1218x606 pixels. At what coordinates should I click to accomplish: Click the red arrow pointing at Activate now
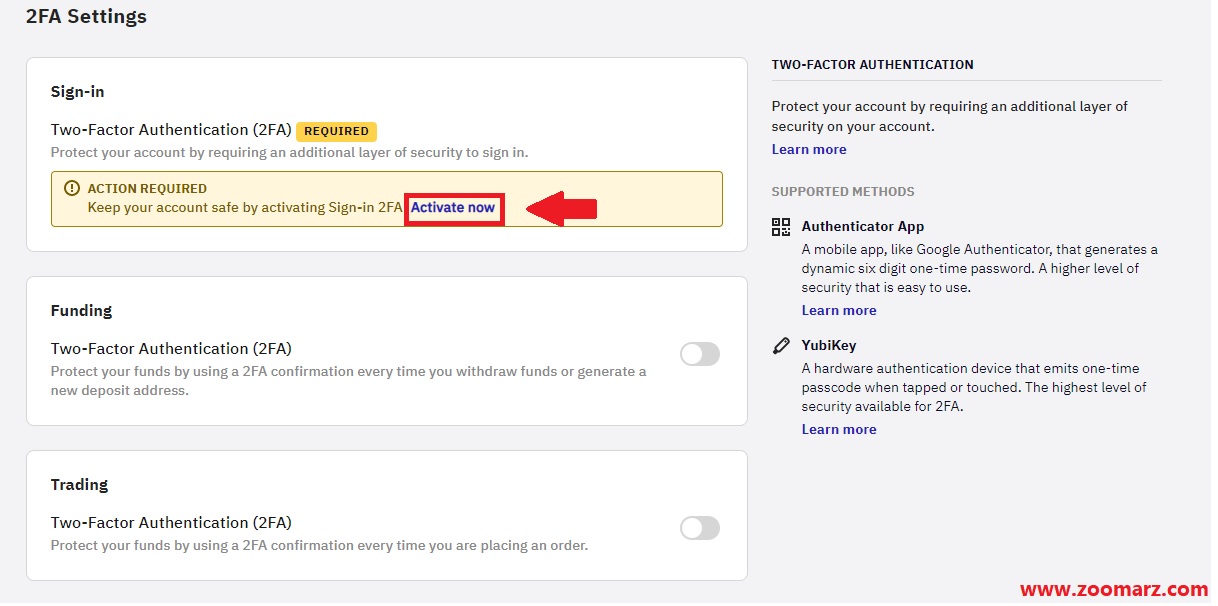pos(561,208)
